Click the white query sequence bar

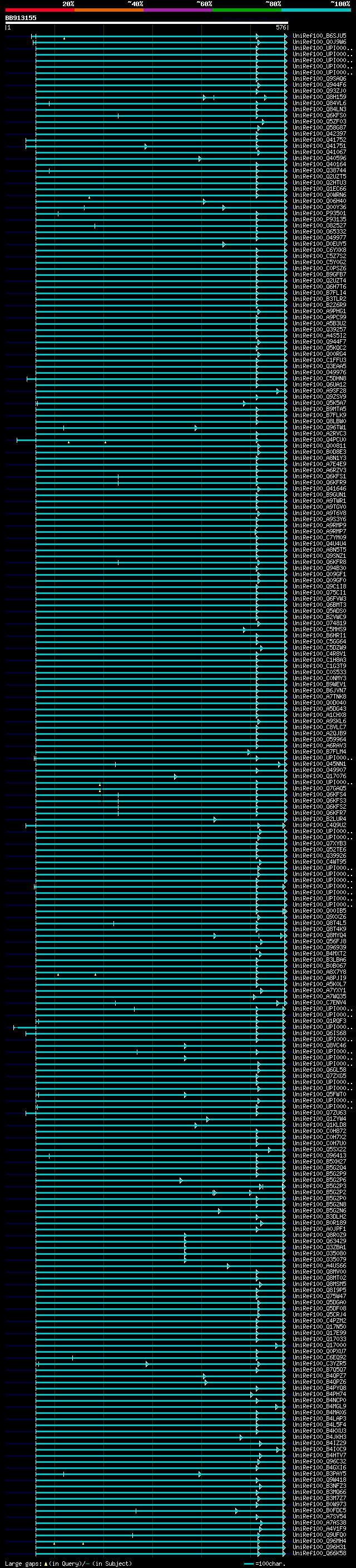(x=147, y=23)
